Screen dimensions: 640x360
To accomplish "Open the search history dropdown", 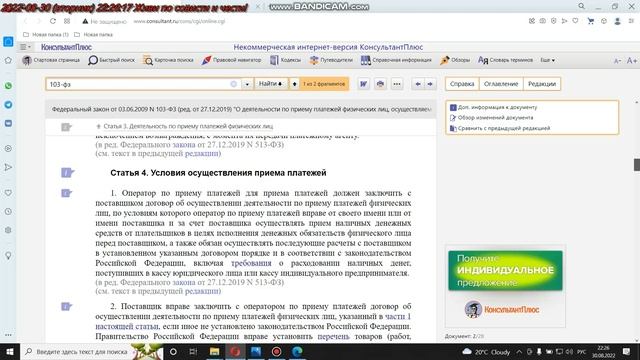I will [247, 84].
